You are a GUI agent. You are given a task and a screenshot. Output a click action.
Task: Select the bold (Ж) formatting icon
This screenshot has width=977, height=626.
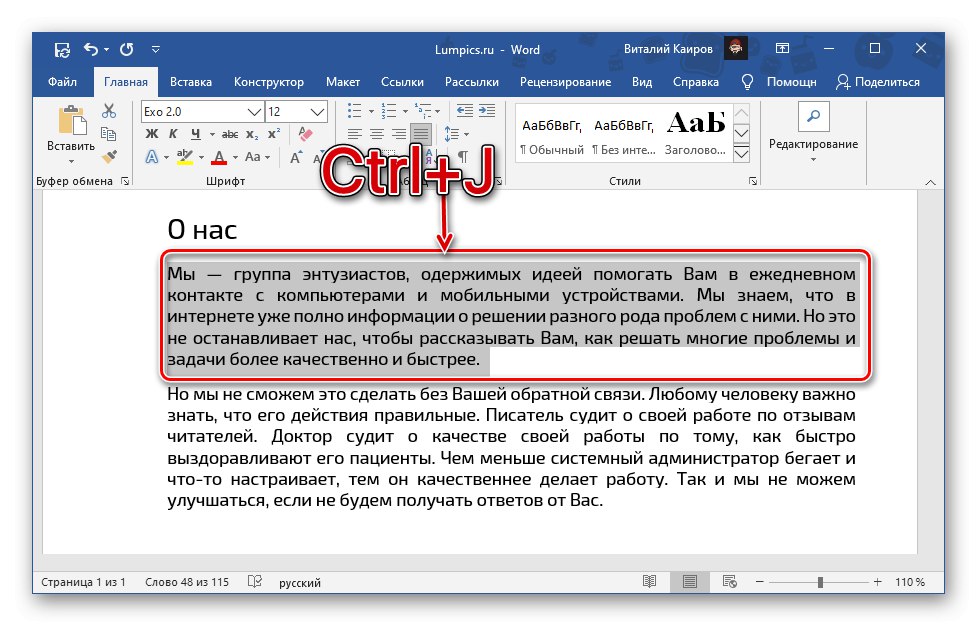point(152,133)
